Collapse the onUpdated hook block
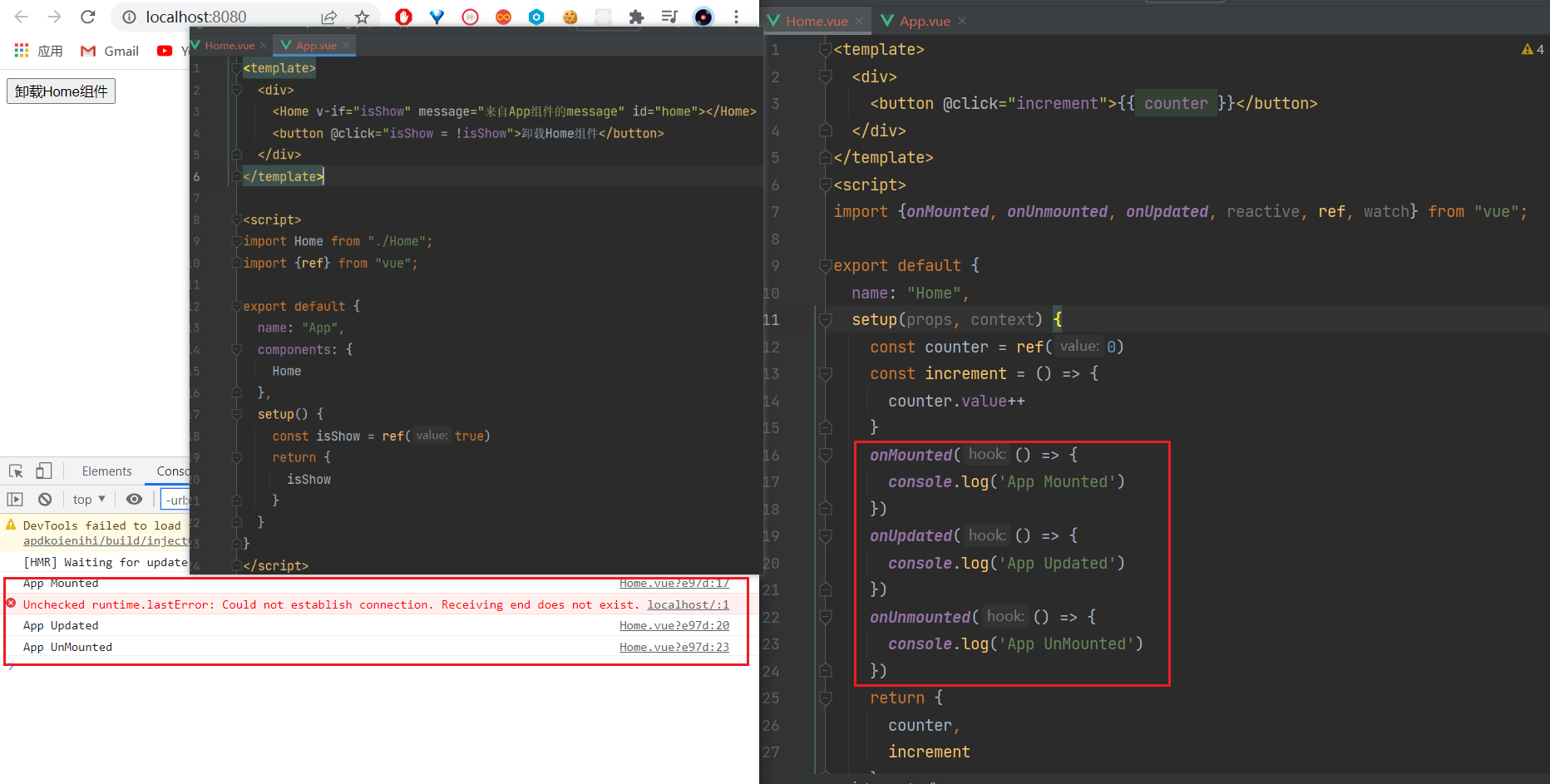 tap(826, 536)
